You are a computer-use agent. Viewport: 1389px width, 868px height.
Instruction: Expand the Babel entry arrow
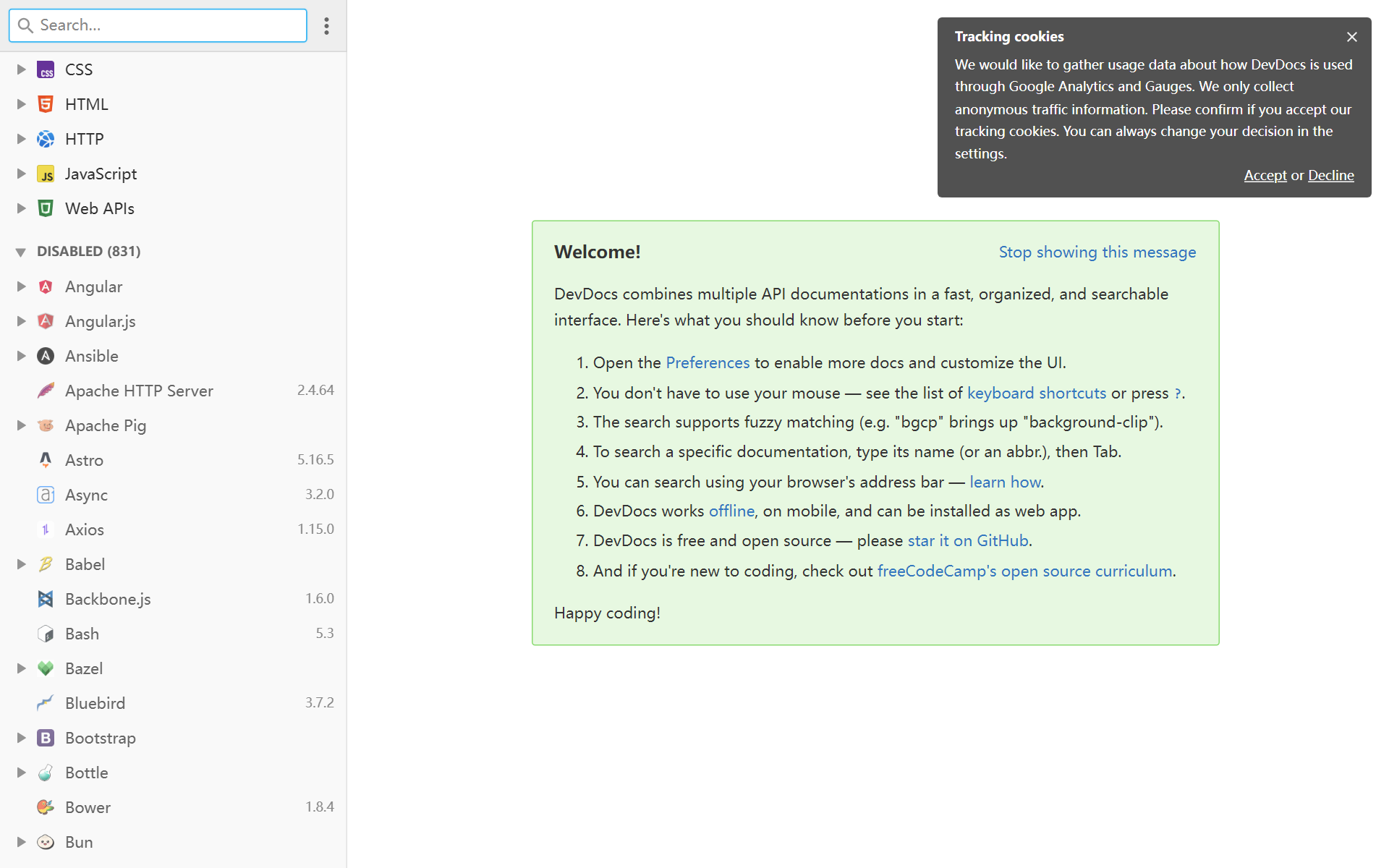[21, 564]
